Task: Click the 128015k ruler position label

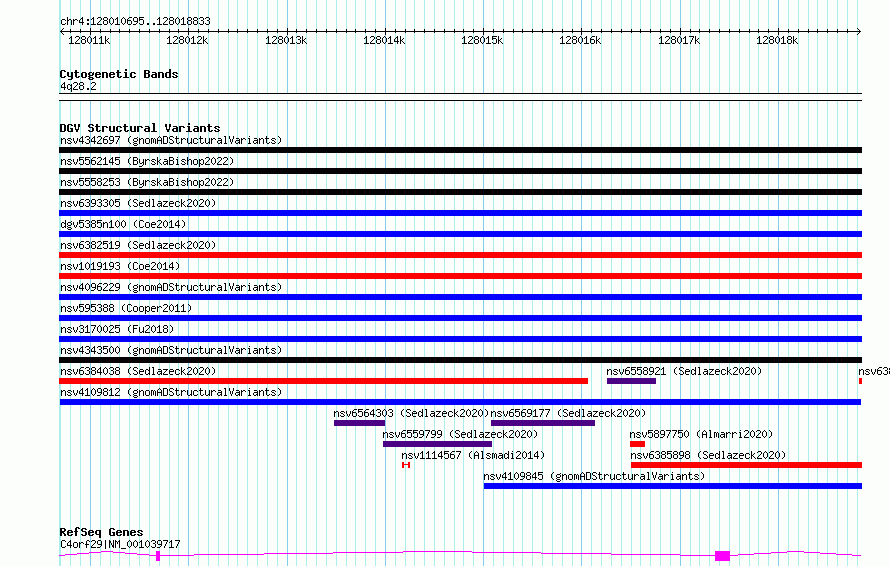Action: point(482,40)
